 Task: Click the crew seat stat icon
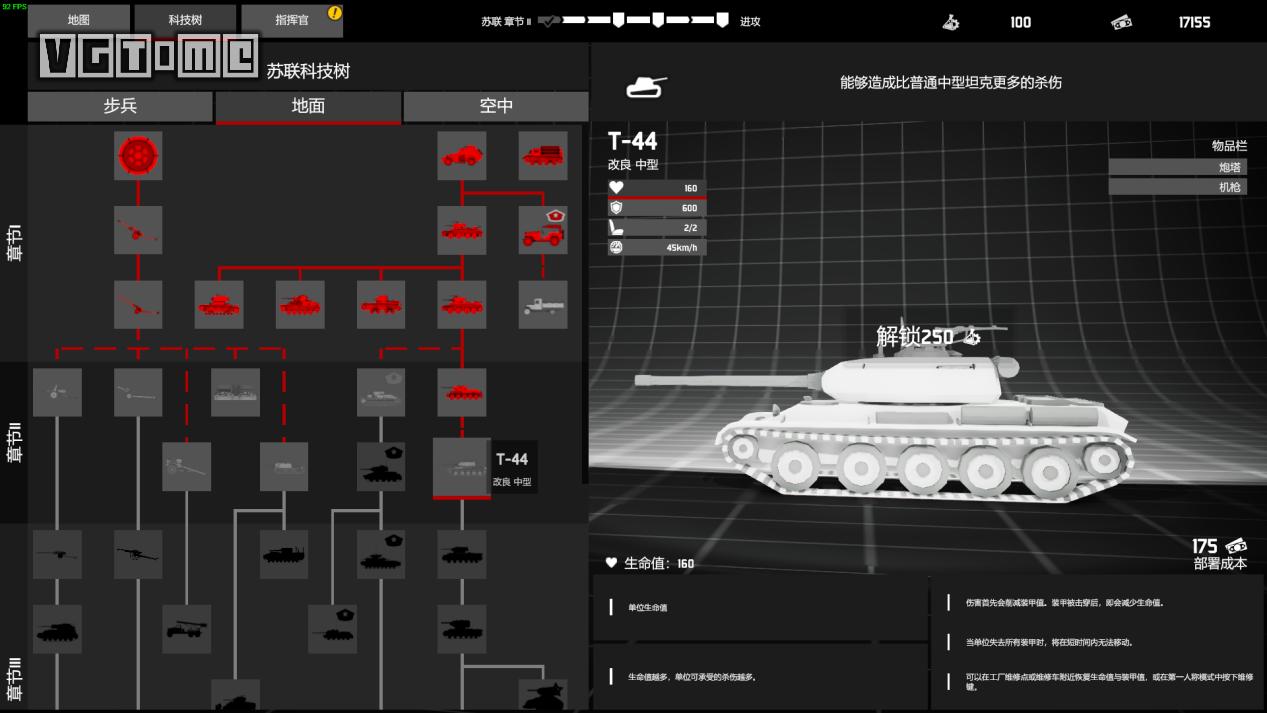click(616, 228)
